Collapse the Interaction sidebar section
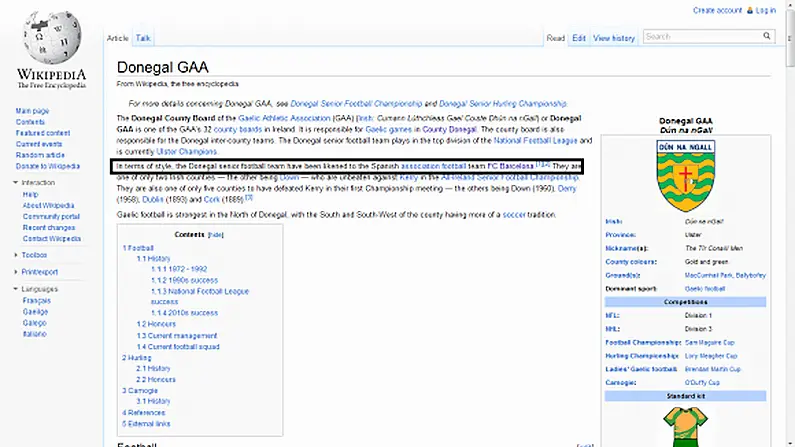795x447 pixels. [x=15, y=182]
